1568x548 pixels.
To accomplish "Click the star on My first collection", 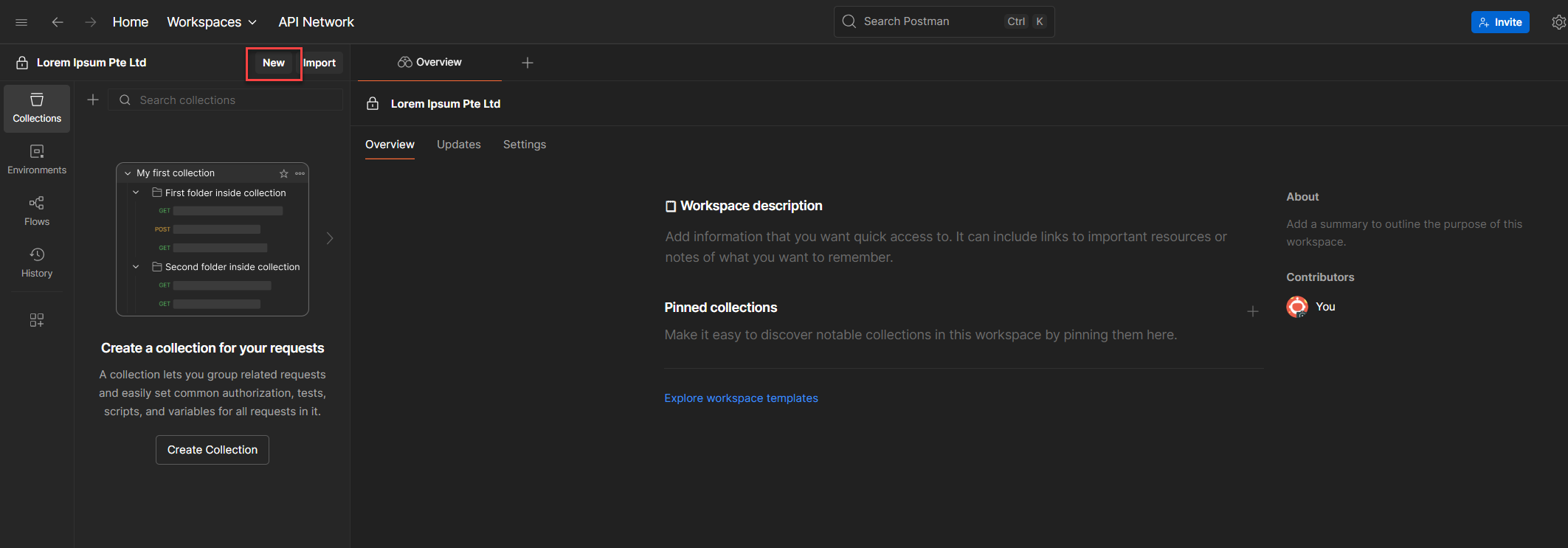I will tap(284, 173).
